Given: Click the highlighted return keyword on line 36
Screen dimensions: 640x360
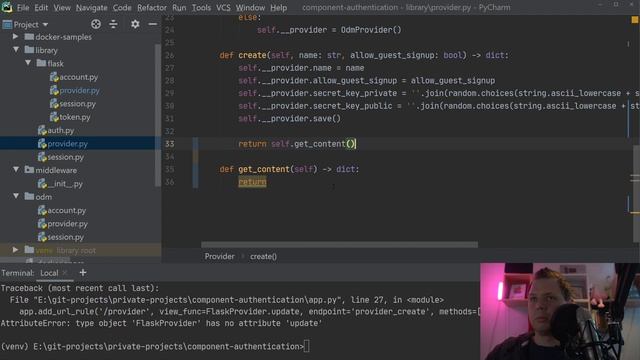Looking at the screenshot, I should click(x=252, y=182).
